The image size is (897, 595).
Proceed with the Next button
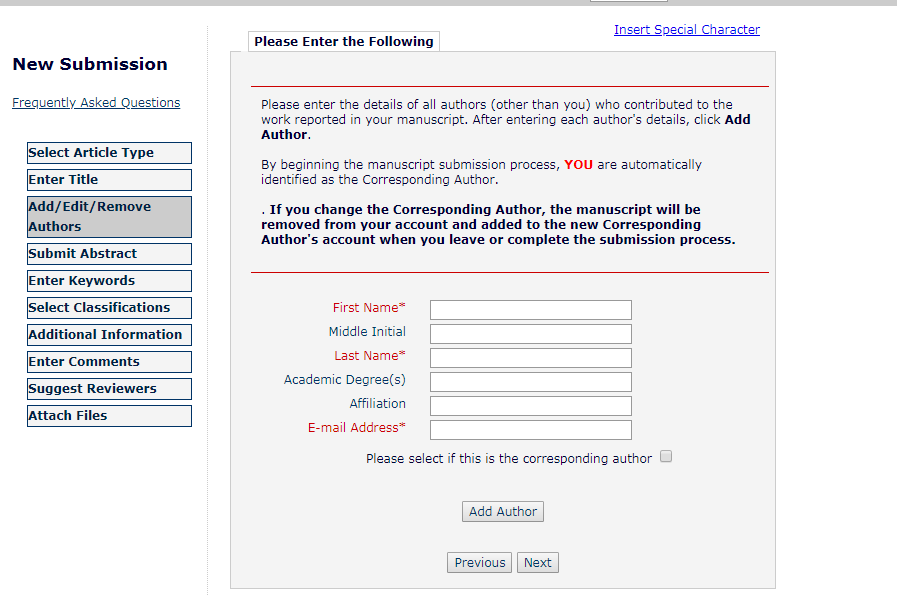pos(538,563)
